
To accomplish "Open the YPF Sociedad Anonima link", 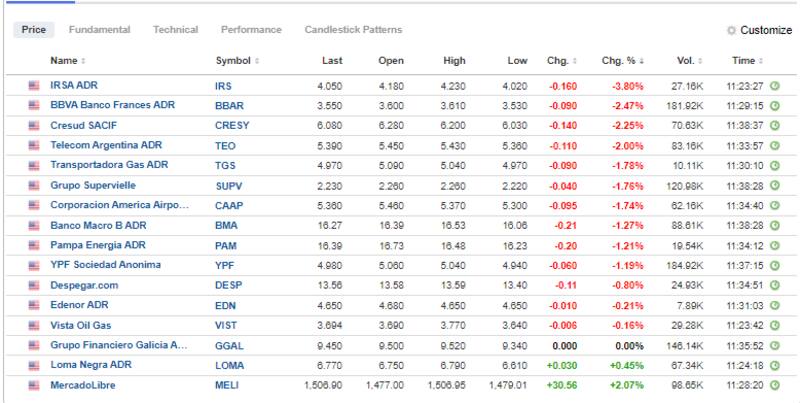I will [x=105, y=265].
